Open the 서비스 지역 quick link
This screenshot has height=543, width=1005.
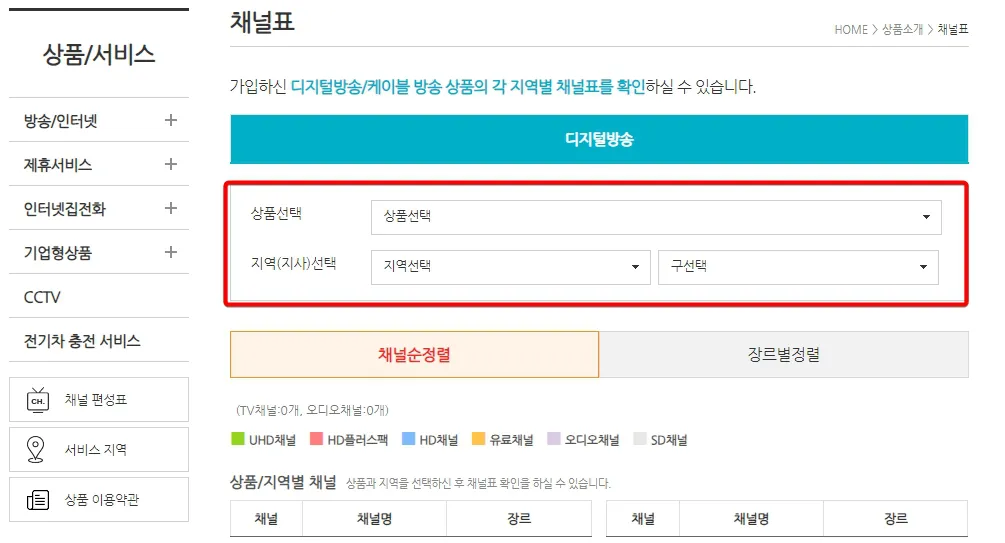click(x=99, y=449)
